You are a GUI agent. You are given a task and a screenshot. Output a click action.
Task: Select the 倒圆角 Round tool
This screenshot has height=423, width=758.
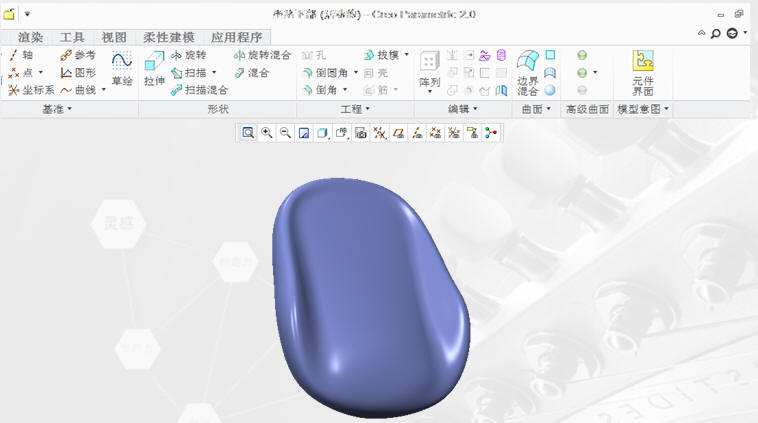[326, 73]
